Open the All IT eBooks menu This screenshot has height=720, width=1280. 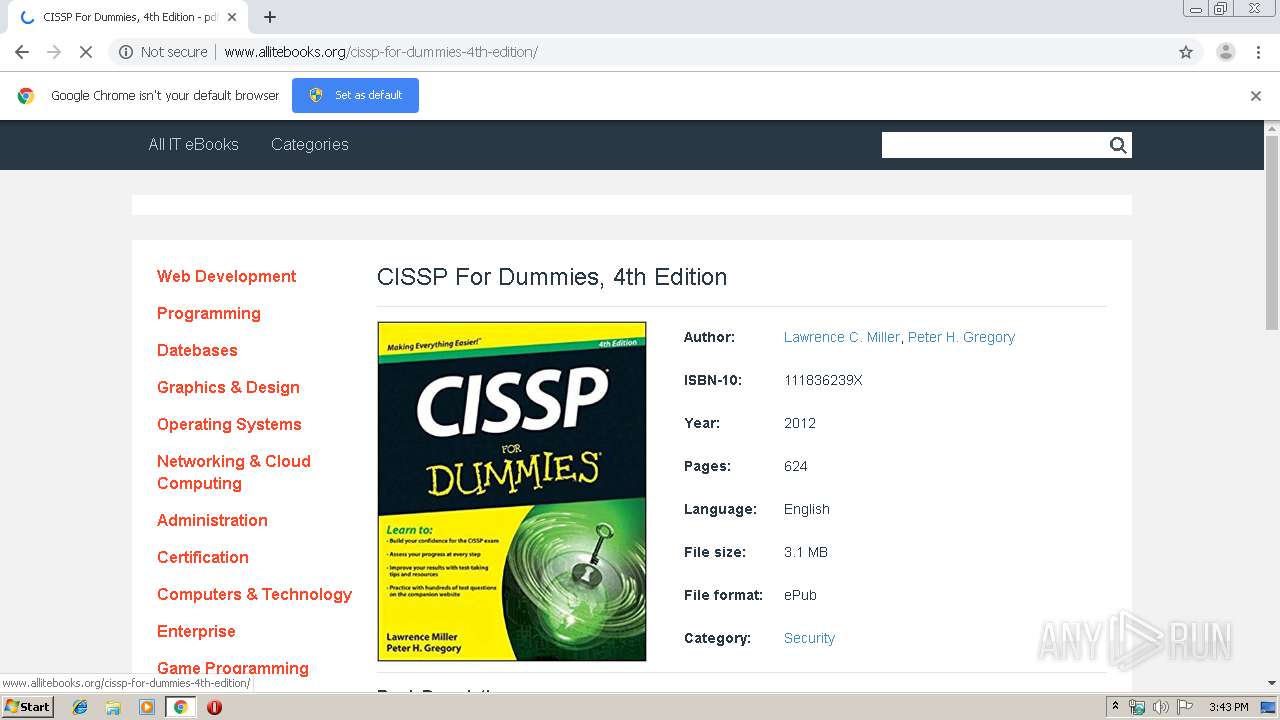(x=193, y=144)
